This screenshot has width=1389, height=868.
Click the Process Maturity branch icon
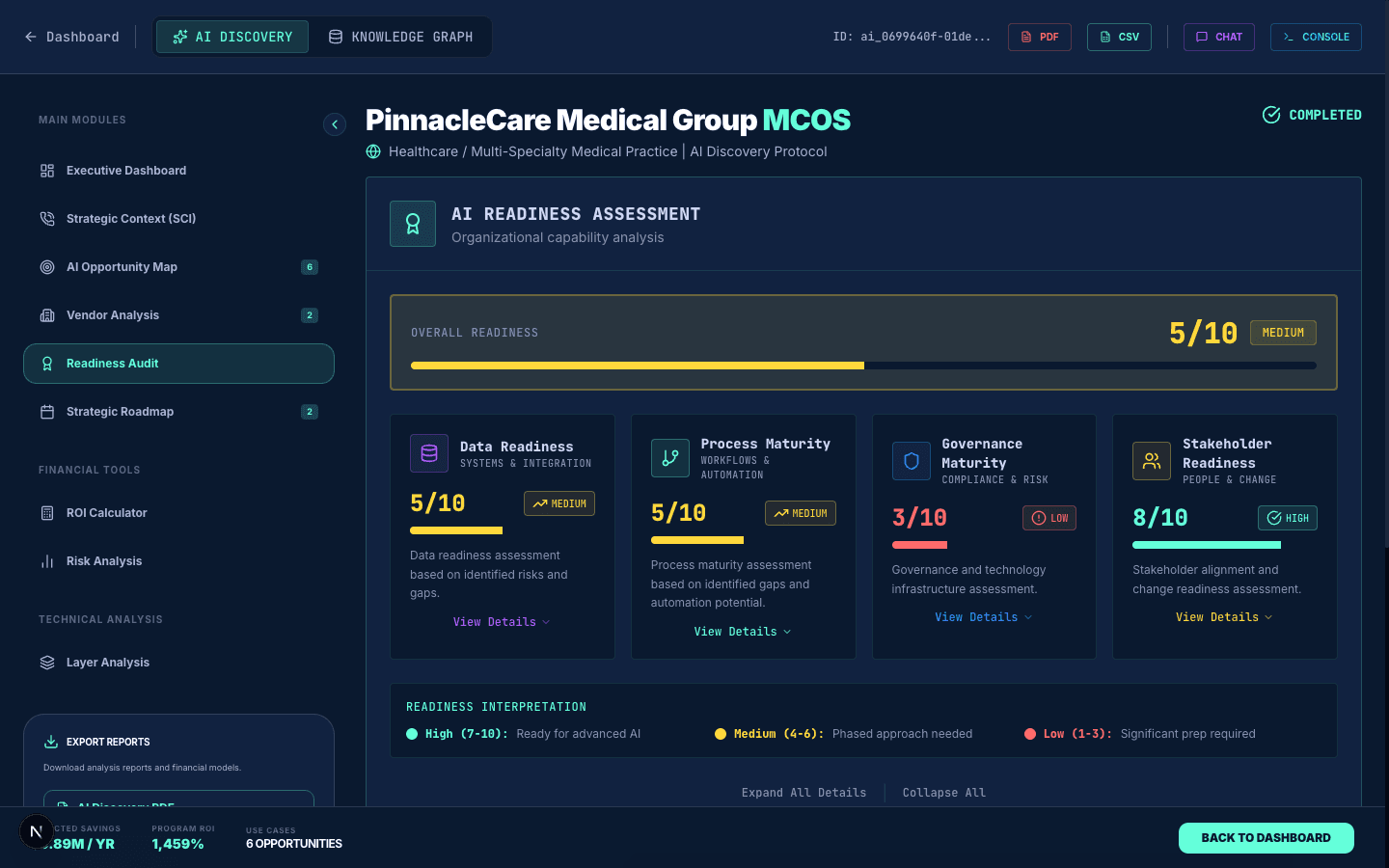670,458
